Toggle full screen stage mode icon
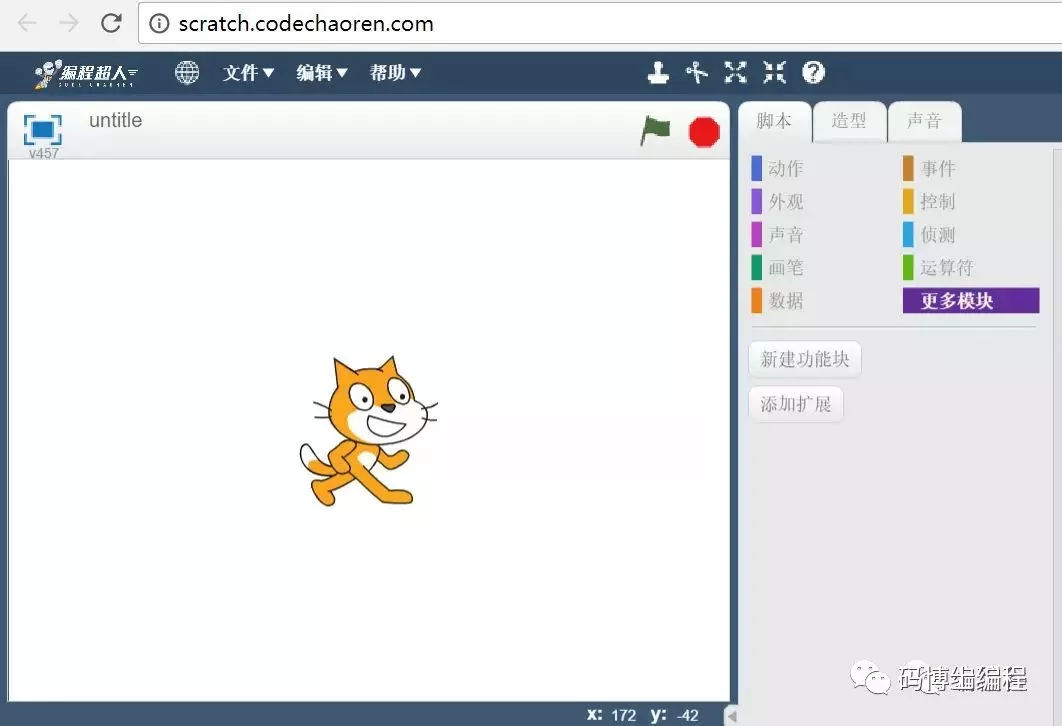This screenshot has height=726, width=1062. 43,129
